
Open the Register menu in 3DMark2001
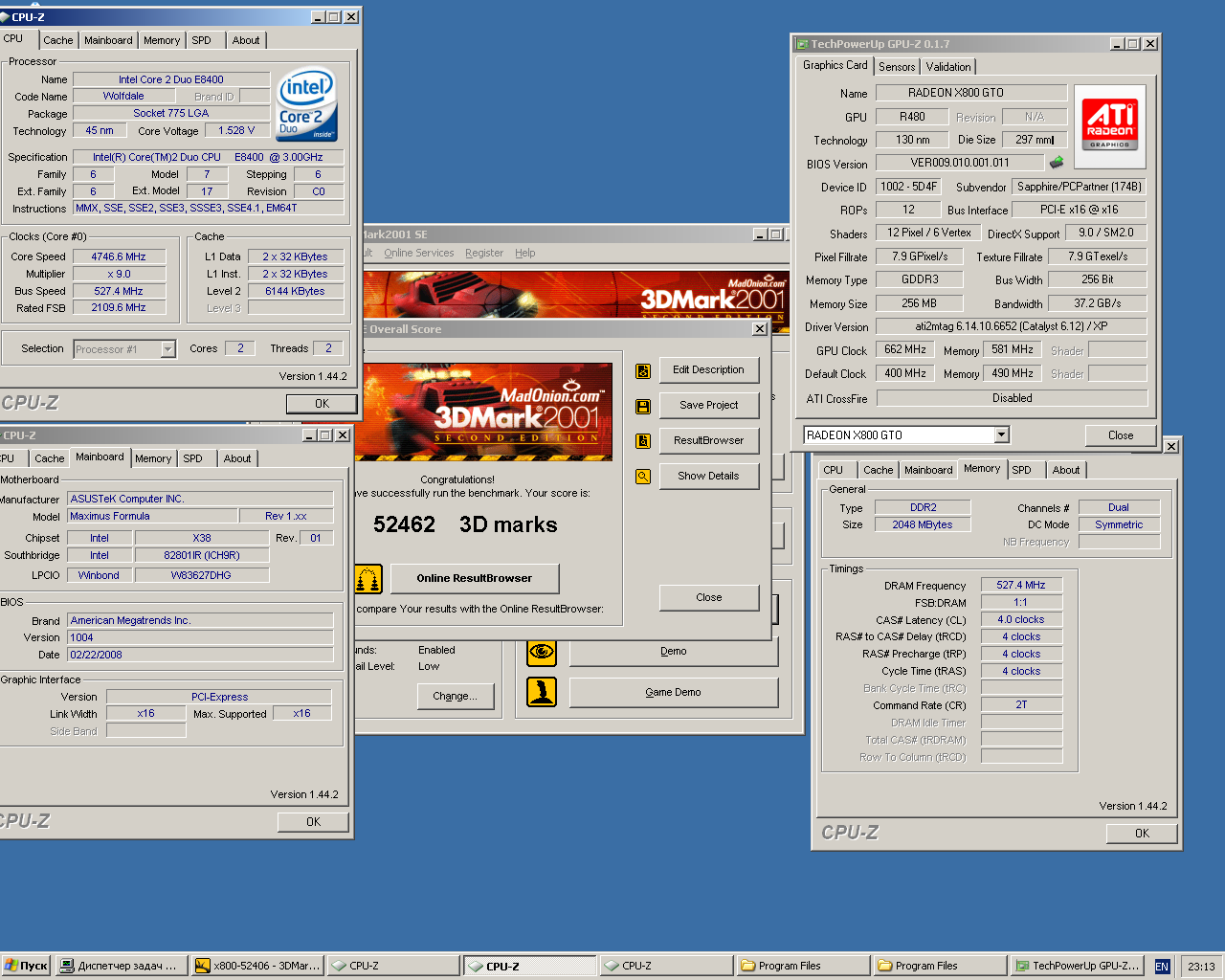[x=484, y=253]
